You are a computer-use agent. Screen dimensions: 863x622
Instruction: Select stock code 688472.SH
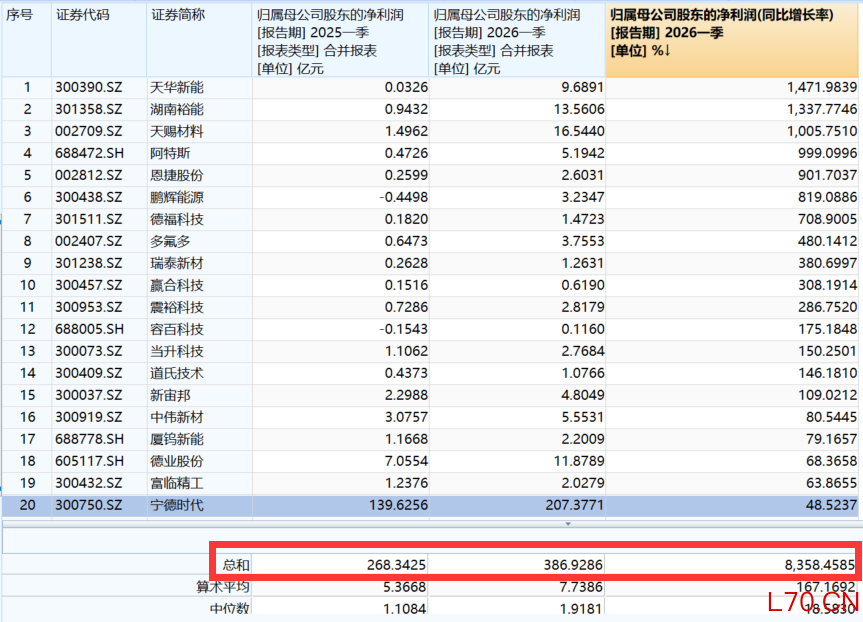pyautogui.click(x=89, y=154)
